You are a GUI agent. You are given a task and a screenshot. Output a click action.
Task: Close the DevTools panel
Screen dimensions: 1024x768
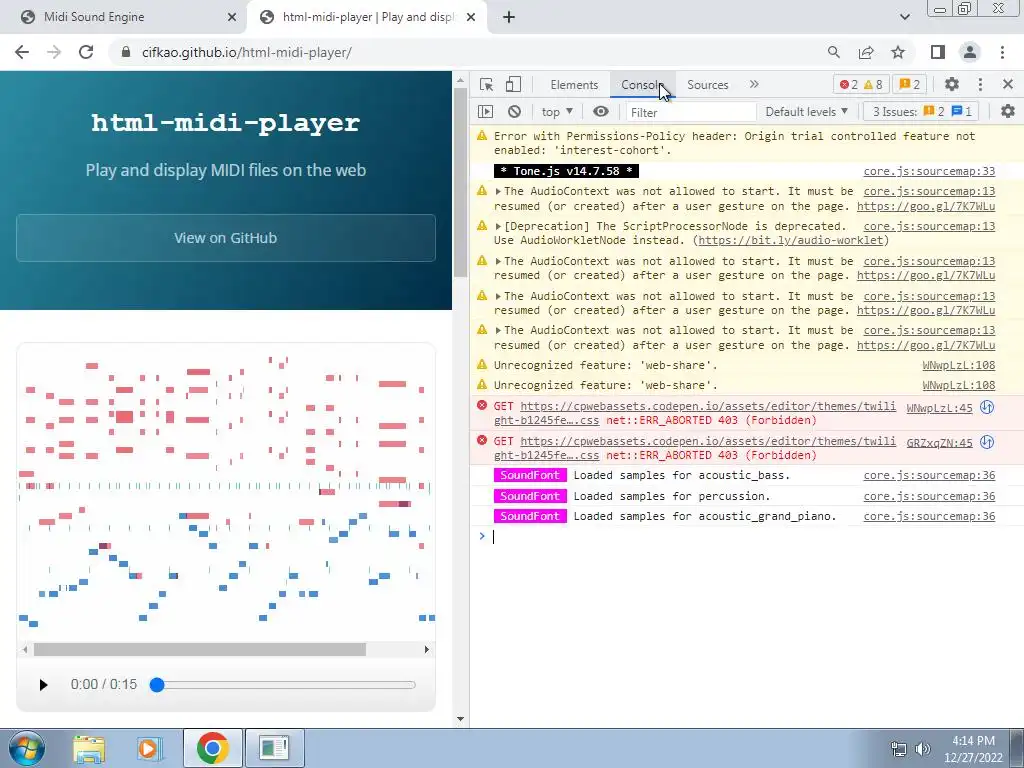click(x=1008, y=84)
